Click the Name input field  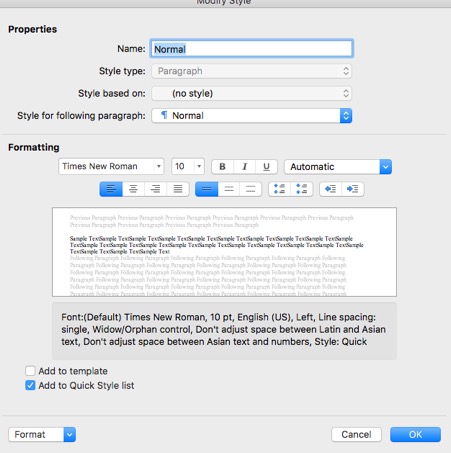tap(252, 49)
